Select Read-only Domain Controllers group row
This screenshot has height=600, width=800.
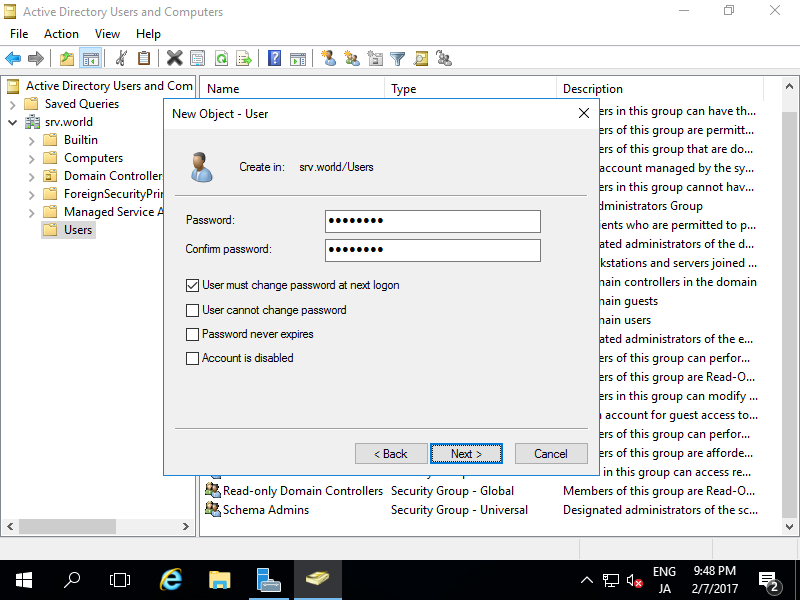[x=481, y=491]
